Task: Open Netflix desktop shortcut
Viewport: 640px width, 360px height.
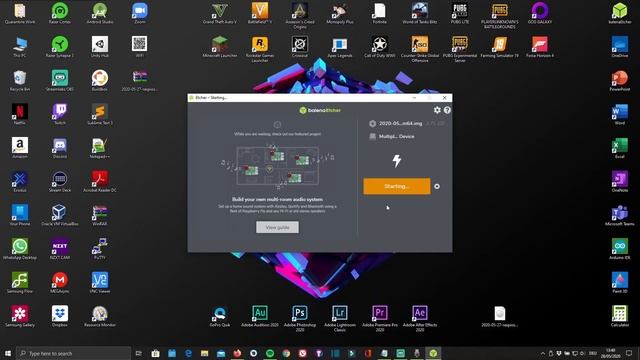Action: tap(20, 114)
